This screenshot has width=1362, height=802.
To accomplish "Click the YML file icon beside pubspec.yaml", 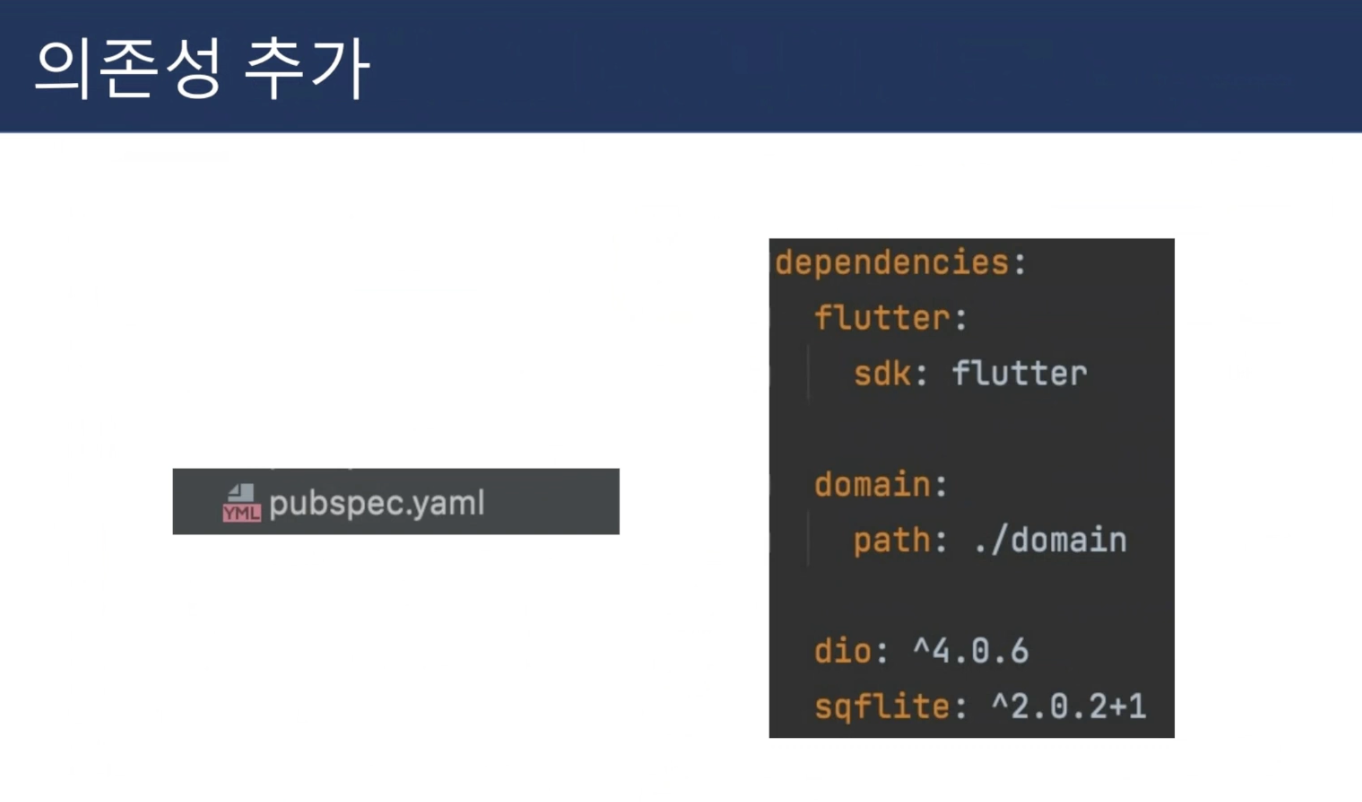I will coord(241,503).
